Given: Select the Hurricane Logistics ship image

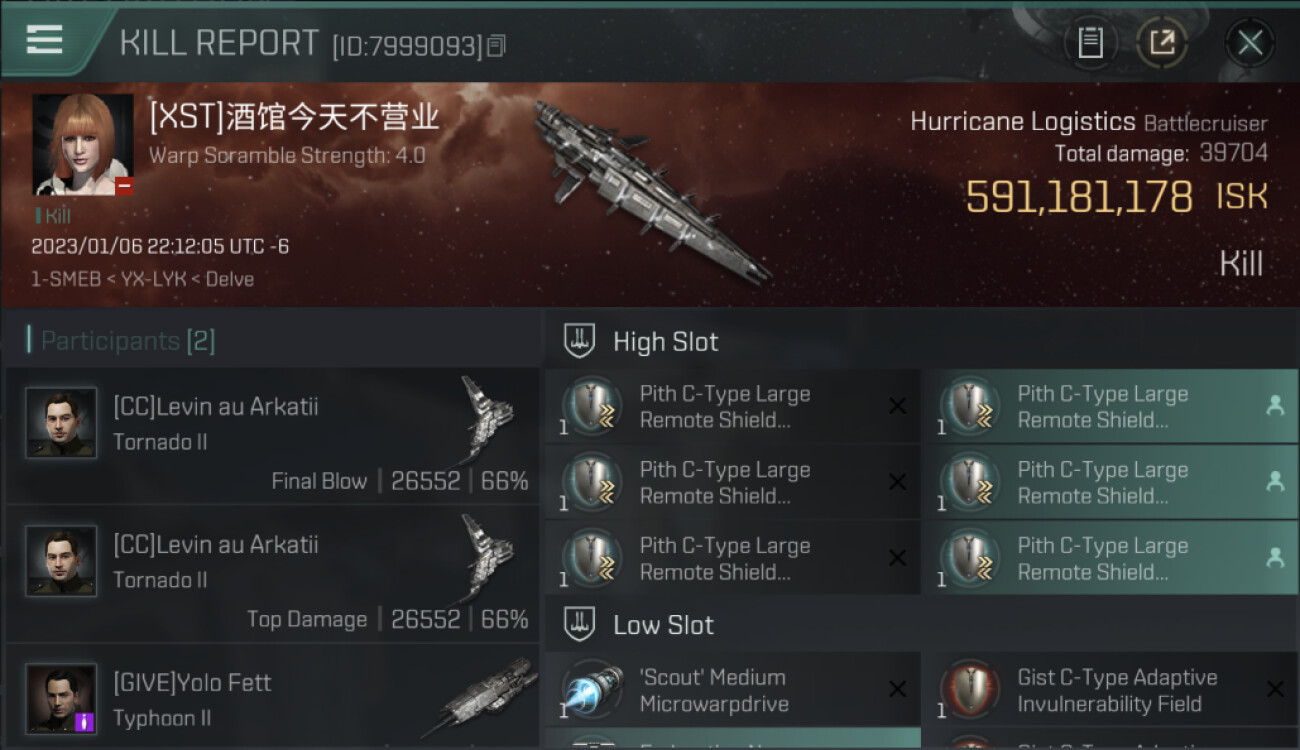Looking at the screenshot, I should click(650, 190).
